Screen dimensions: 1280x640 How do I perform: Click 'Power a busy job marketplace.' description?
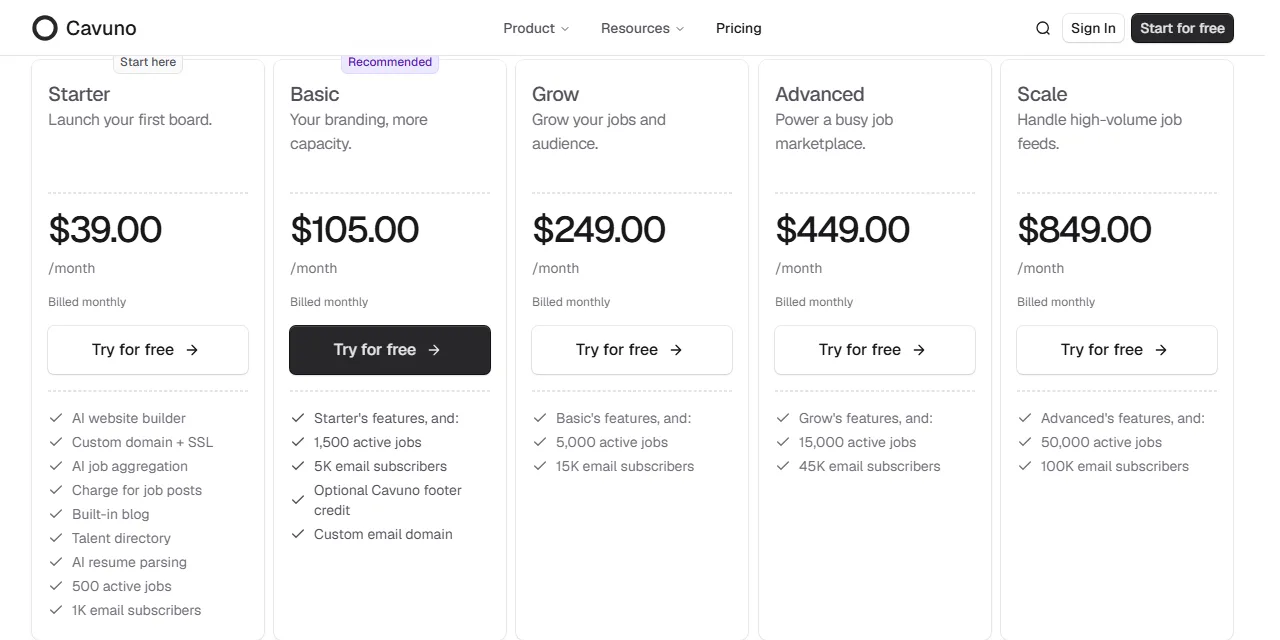[834, 132]
